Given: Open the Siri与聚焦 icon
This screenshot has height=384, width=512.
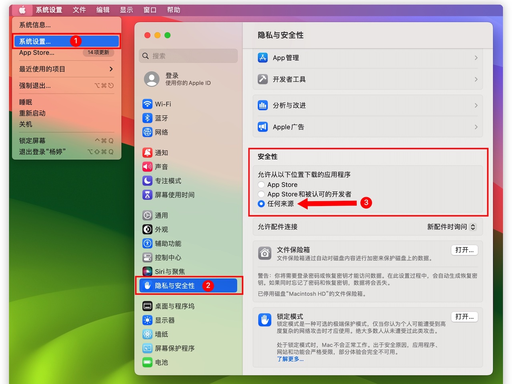Looking at the screenshot, I should 147,271.
